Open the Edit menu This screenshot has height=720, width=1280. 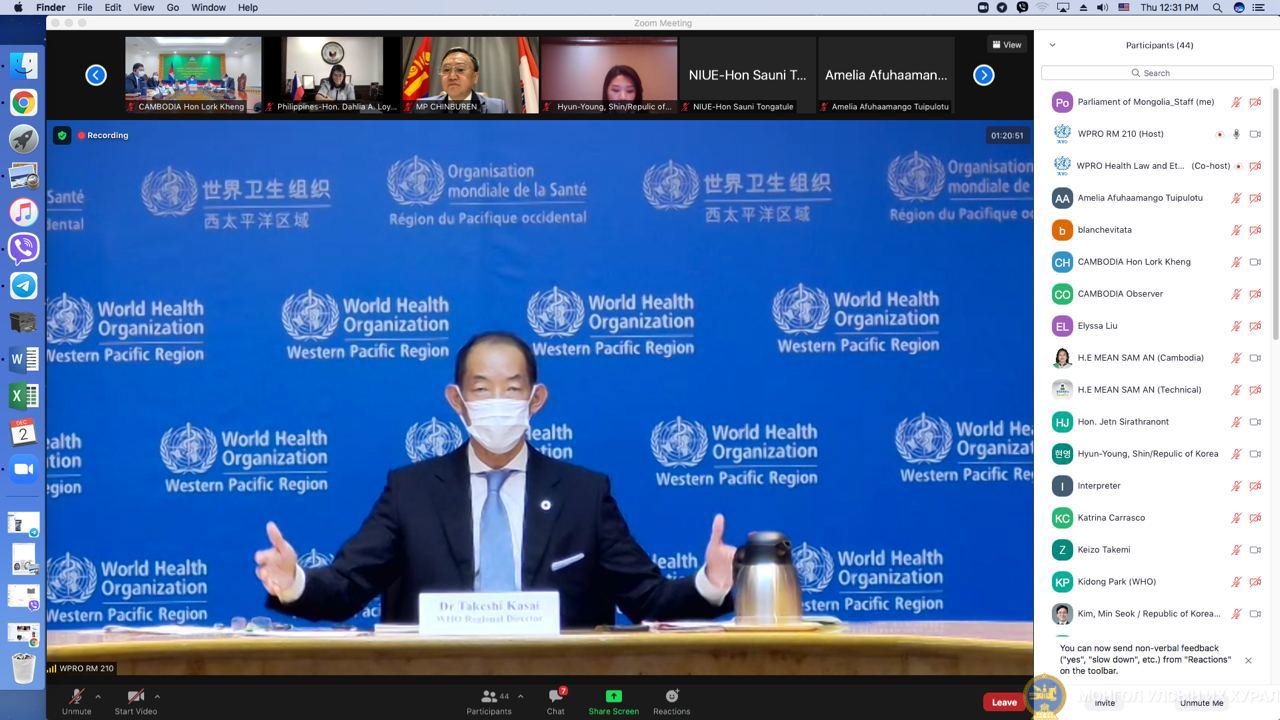tap(113, 7)
